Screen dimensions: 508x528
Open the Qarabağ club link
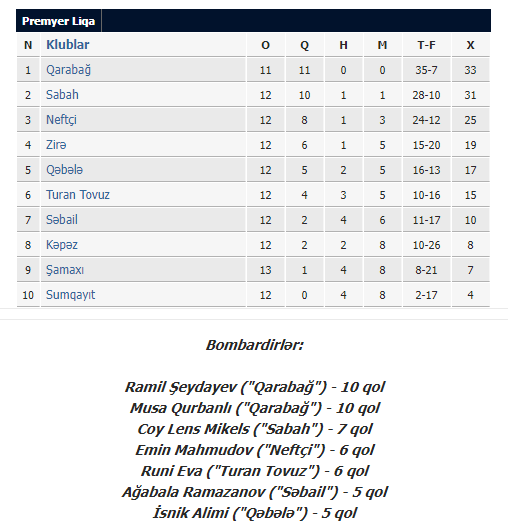[x=68, y=70]
